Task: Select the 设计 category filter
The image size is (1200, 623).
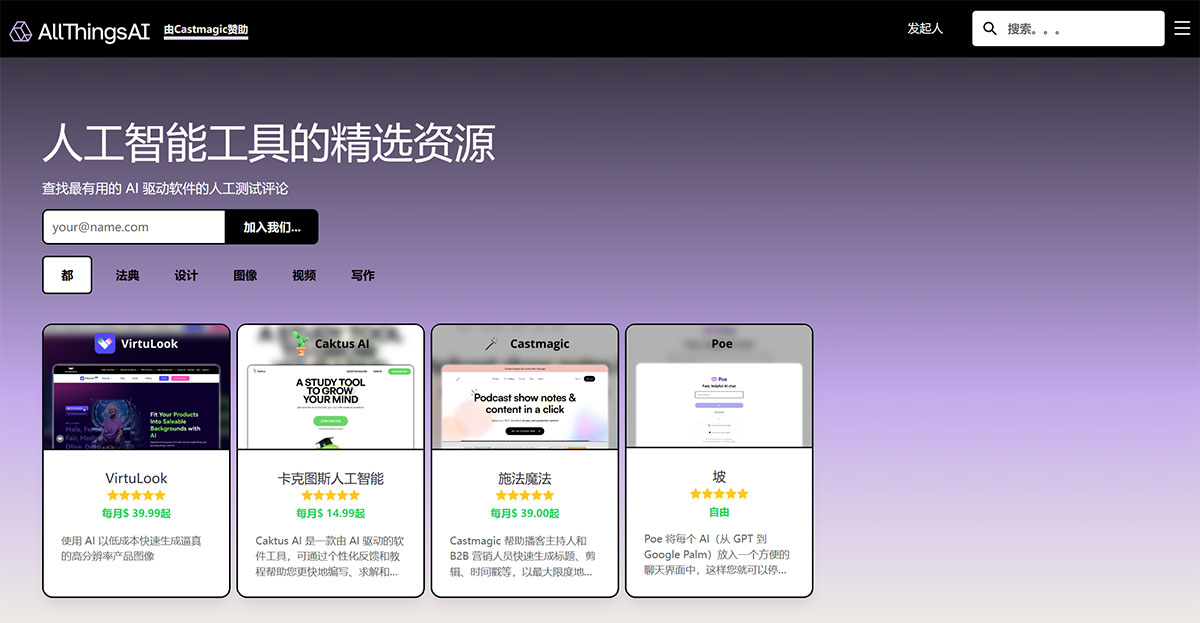Action: (185, 274)
